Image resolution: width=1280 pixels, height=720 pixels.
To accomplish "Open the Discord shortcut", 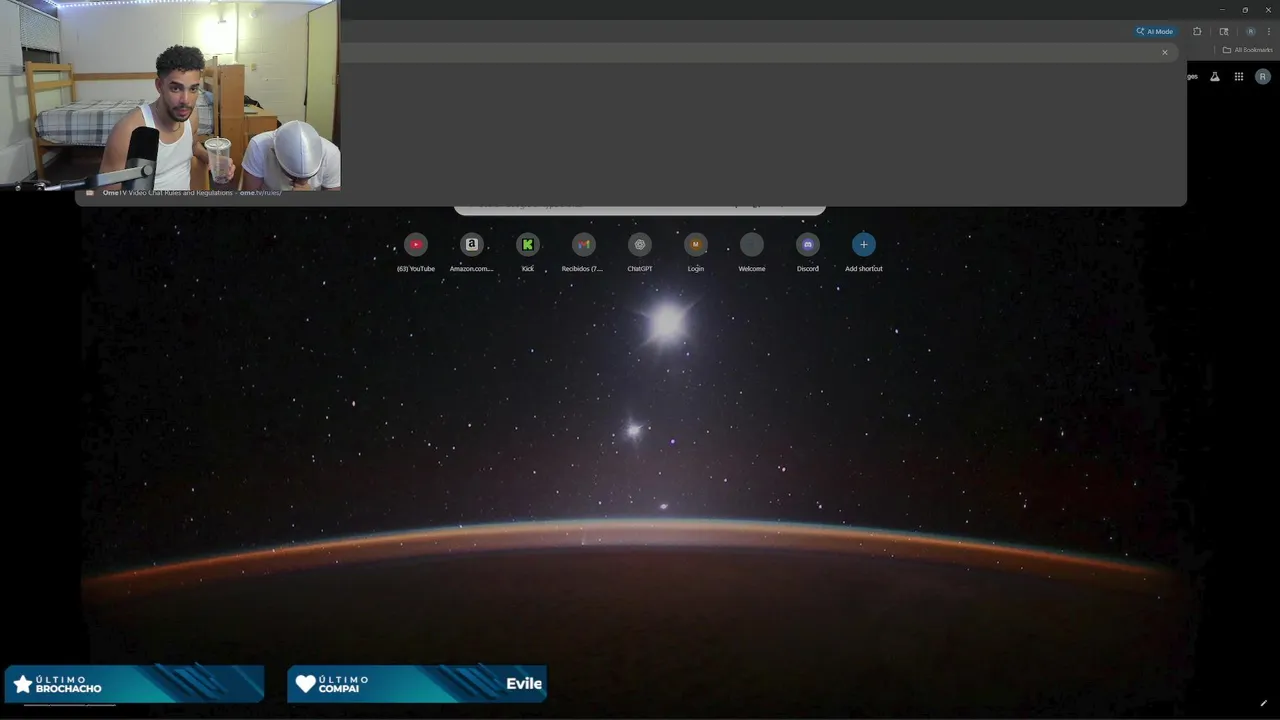I will [x=808, y=252].
